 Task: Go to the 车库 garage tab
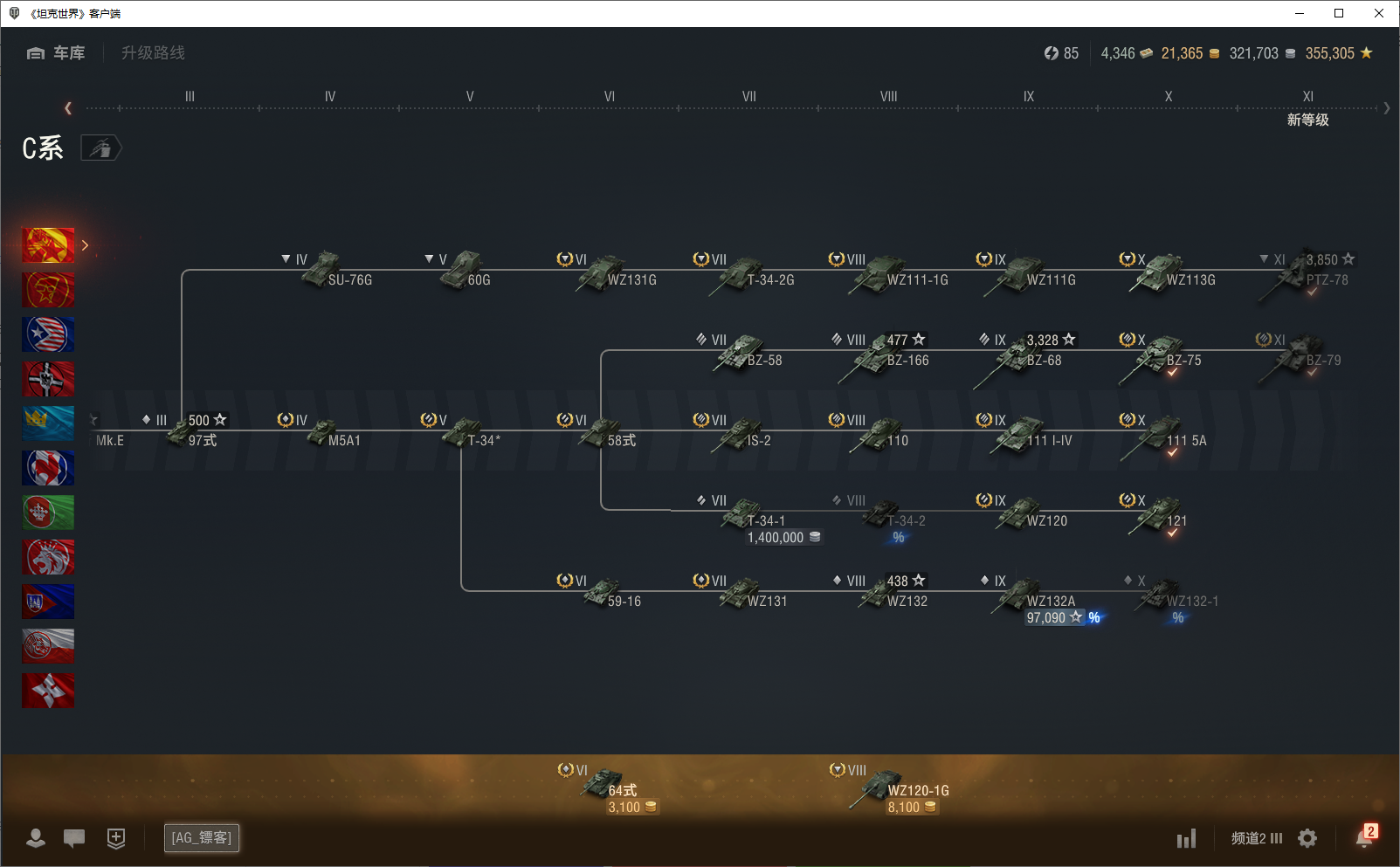tap(57, 53)
